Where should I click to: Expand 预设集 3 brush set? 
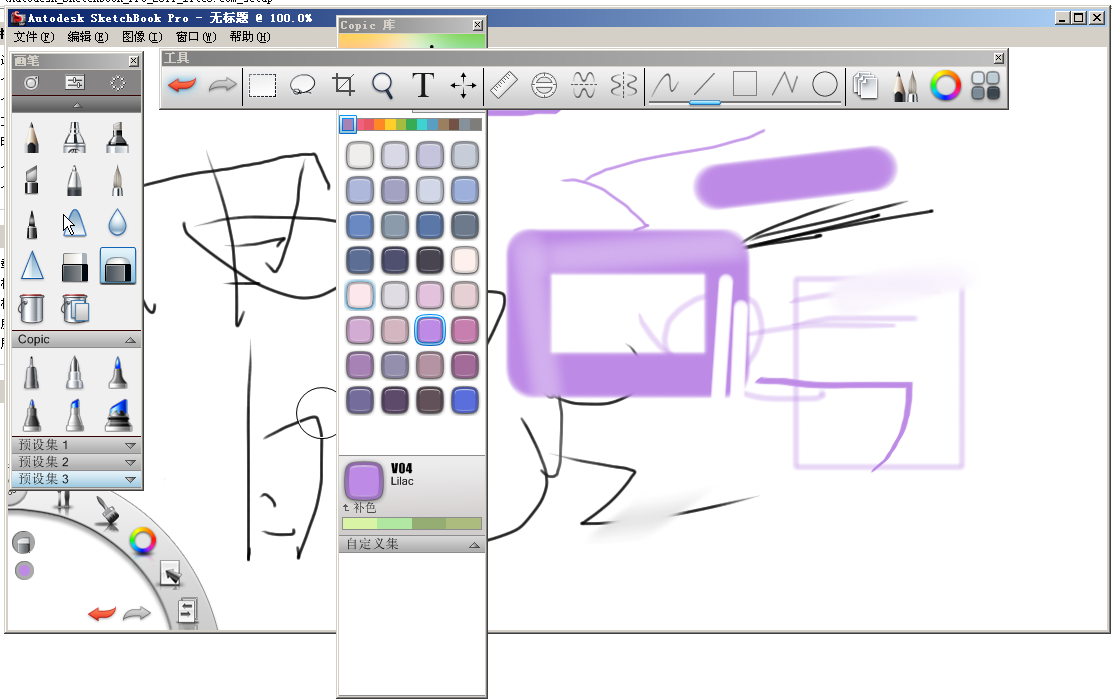click(x=77, y=479)
